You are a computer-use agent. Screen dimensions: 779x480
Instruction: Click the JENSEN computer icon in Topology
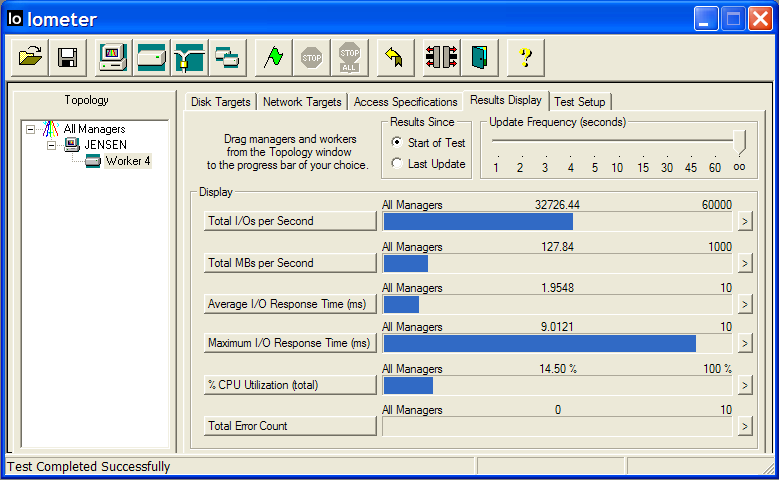72,145
